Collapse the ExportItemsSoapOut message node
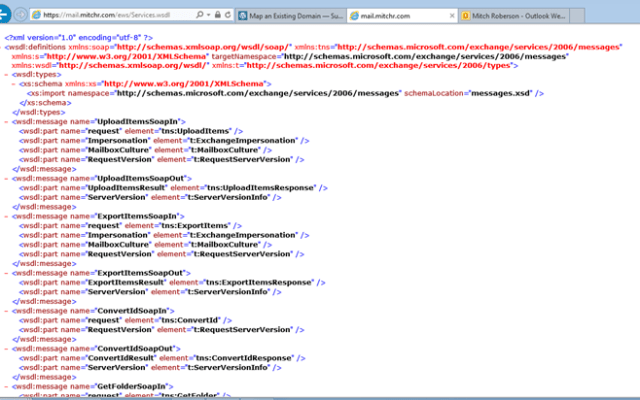This screenshot has height=400, width=640. coord(7,272)
